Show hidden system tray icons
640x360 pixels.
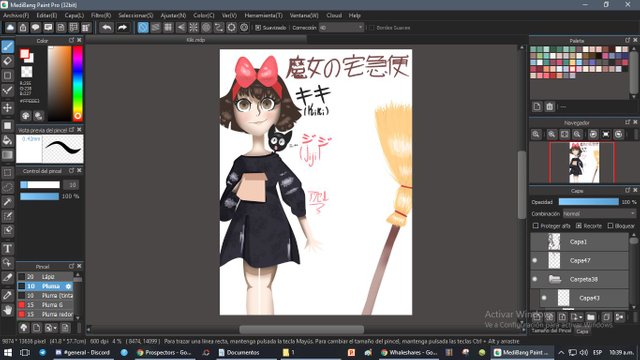(561, 352)
